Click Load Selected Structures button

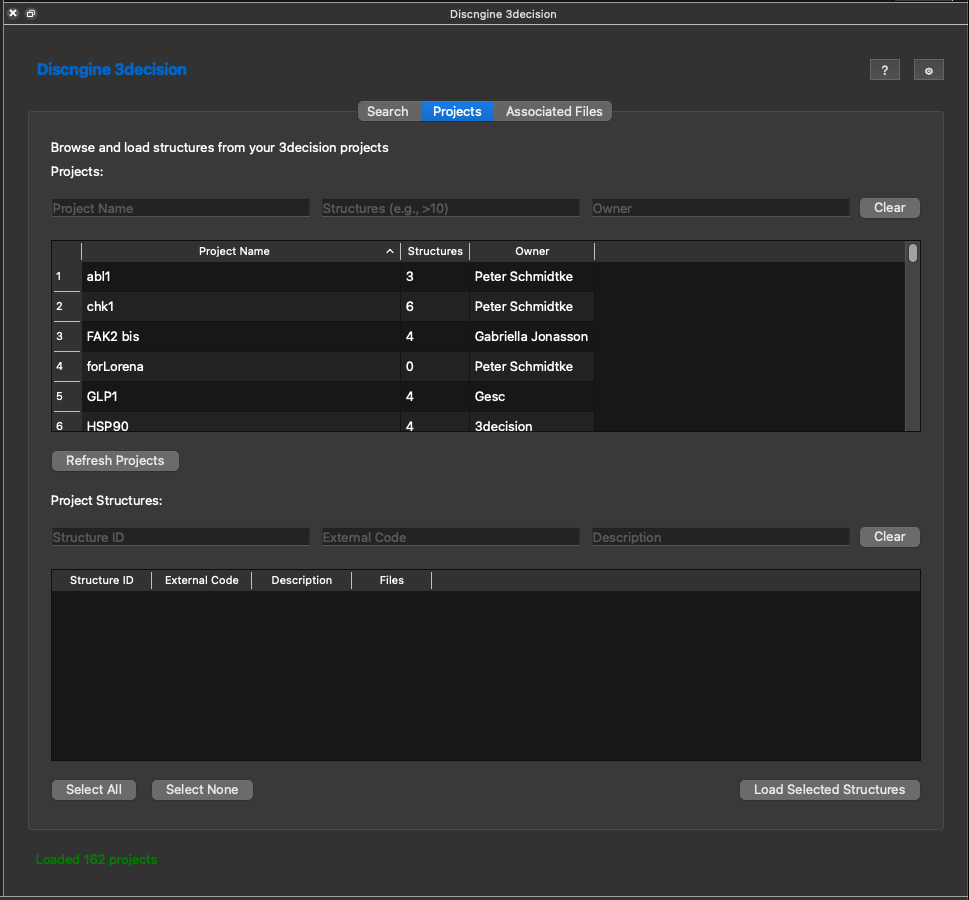click(x=829, y=789)
